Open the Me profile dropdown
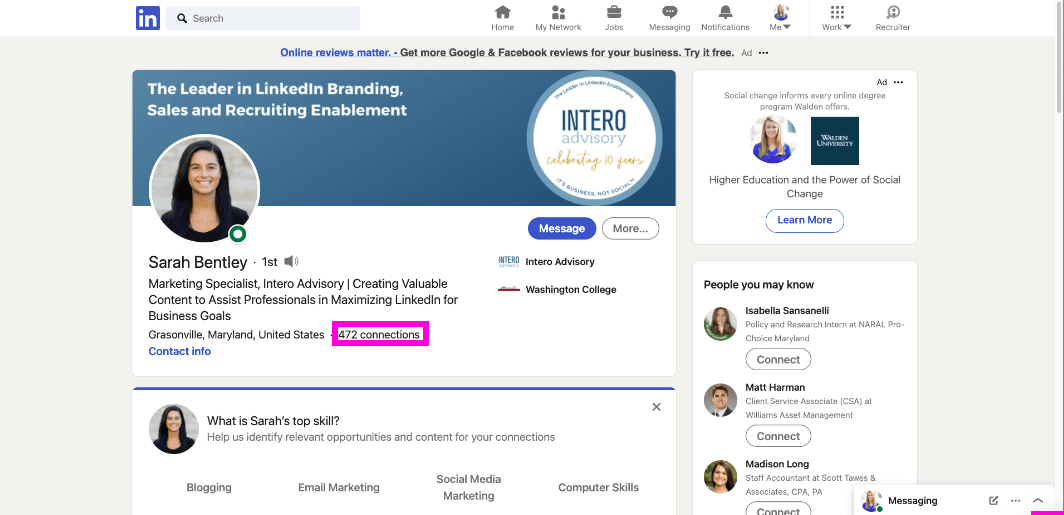This screenshot has width=1064, height=515. pos(780,18)
